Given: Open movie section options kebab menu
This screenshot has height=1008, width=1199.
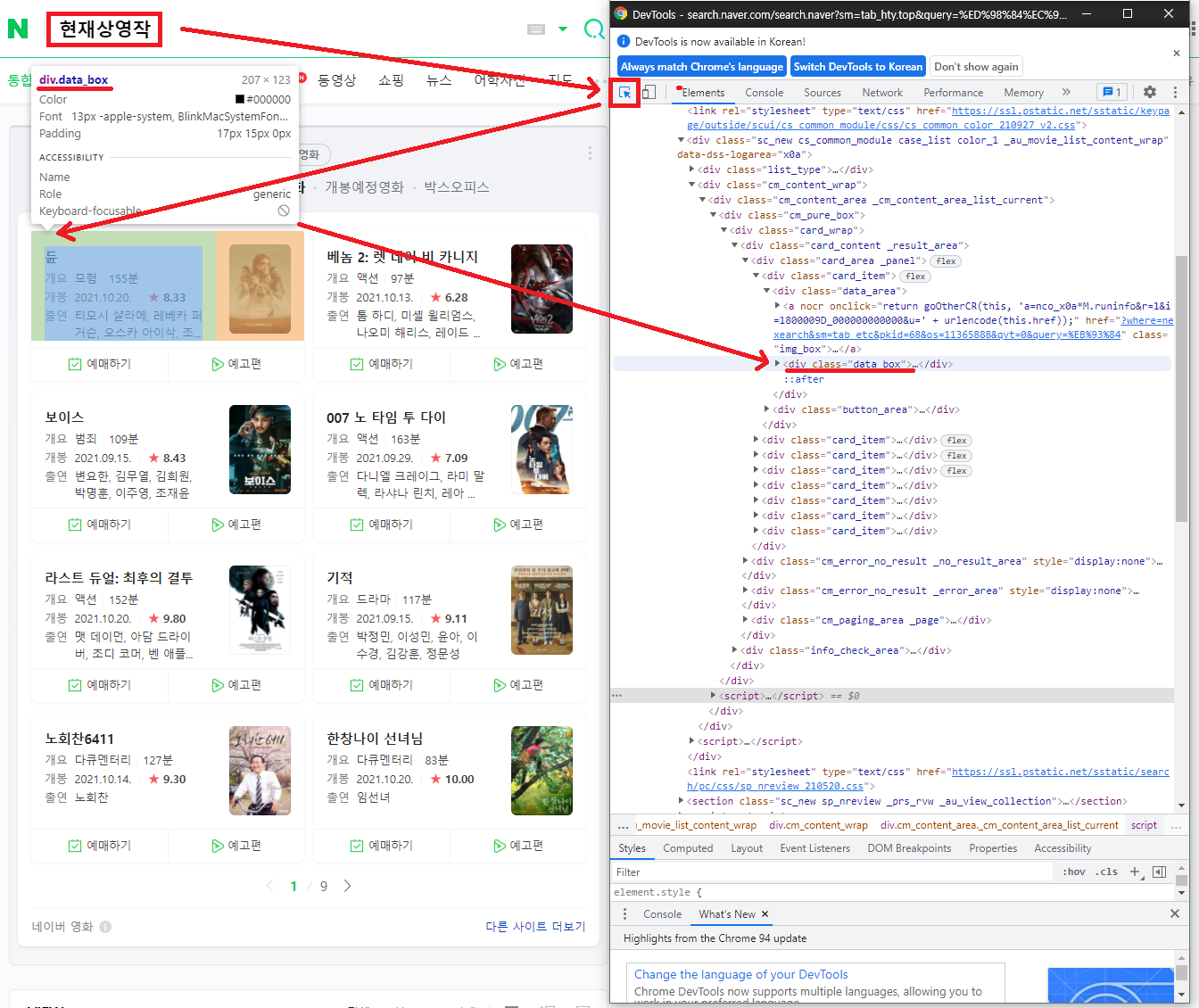Looking at the screenshot, I should point(590,153).
